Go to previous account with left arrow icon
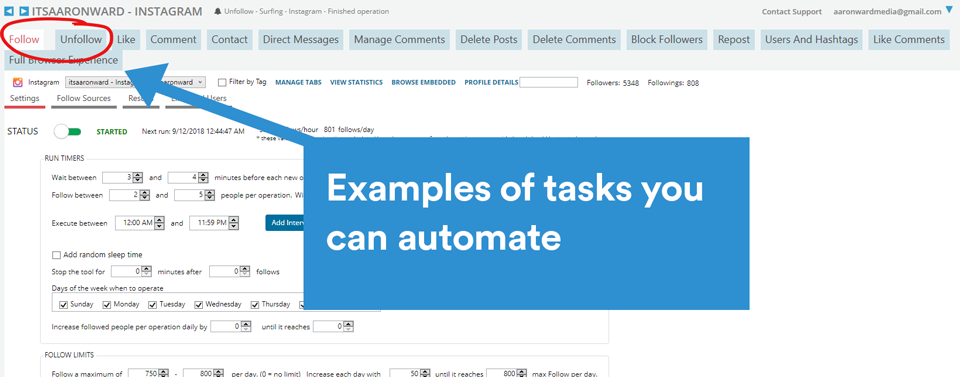The width and height of the screenshot is (960, 377). 9,11
